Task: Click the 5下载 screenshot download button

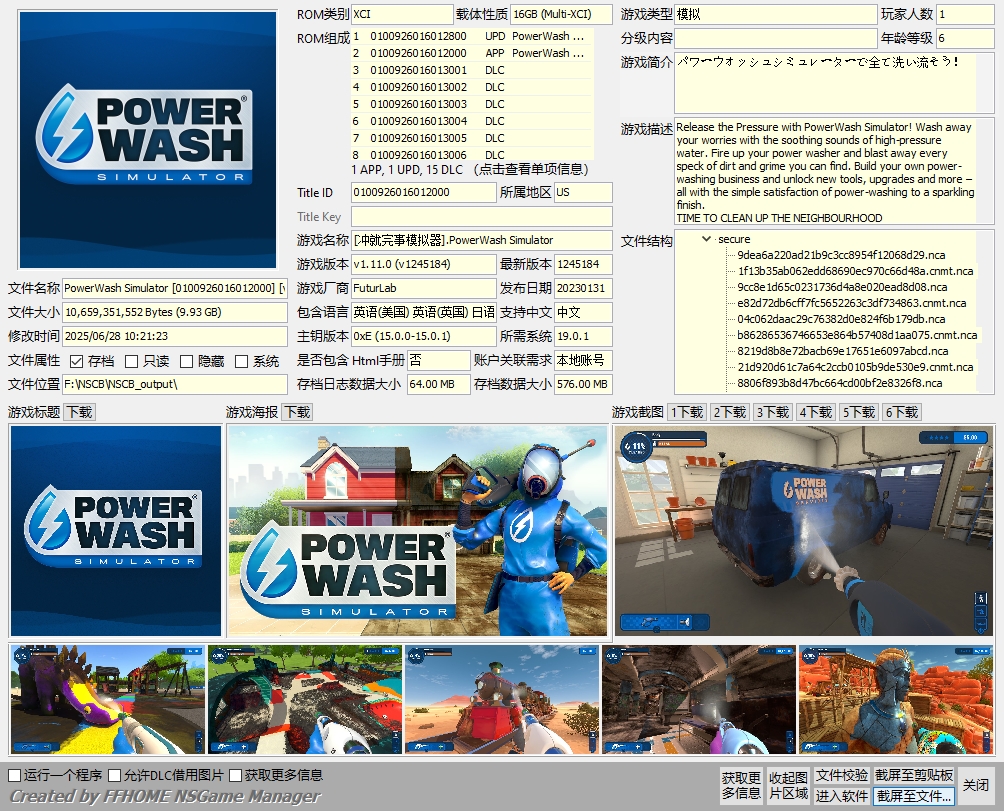Action: click(859, 412)
